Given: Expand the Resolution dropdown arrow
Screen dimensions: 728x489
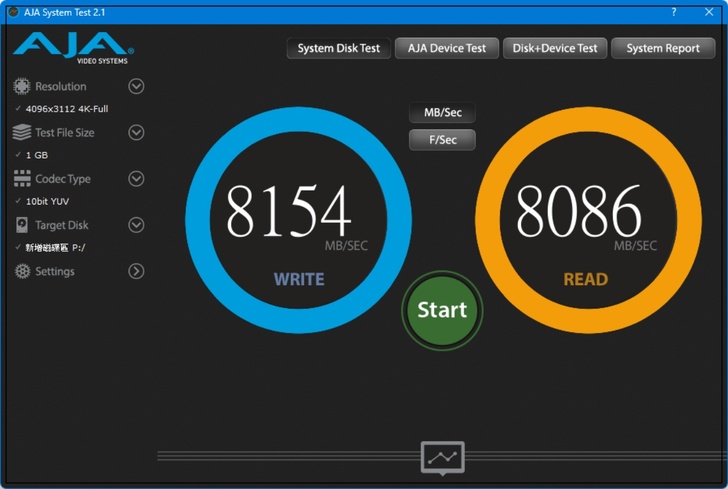Looking at the screenshot, I should (x=136, y=86).
